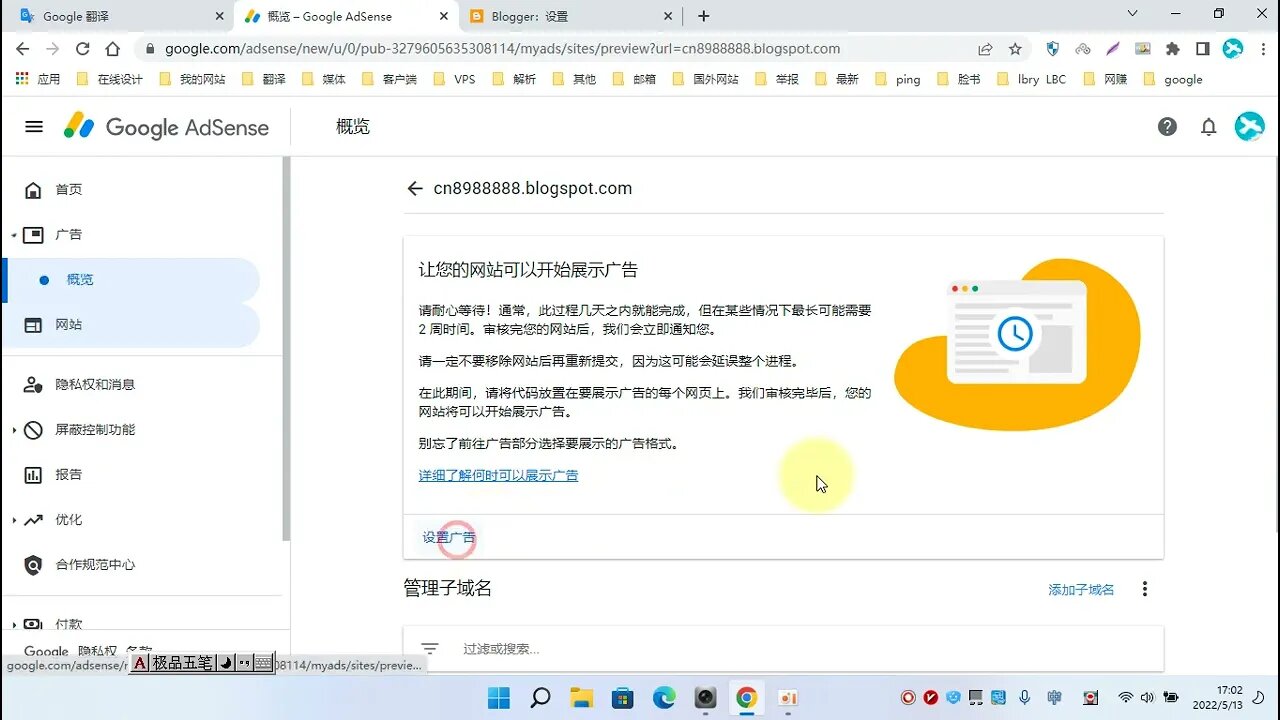Expand the 付款 sidebar section
The width and height of the screenshot is (1280, 720).
[x=14, y=624]
